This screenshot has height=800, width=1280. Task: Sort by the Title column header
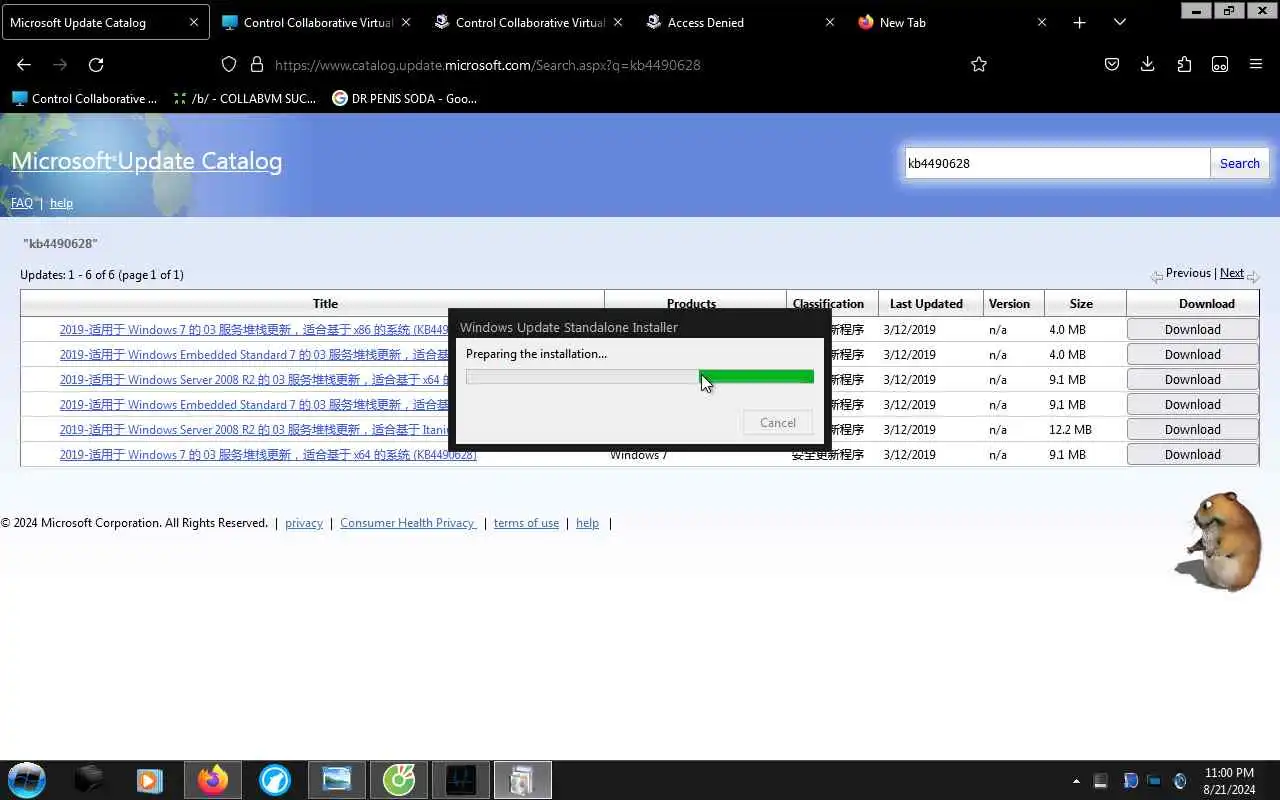point(325,303)
